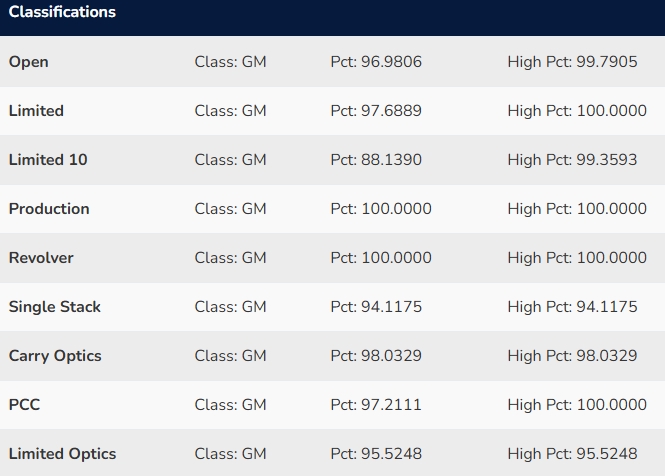This screenshot has width=665, height=476.
Task: Select the Limited 10 division label
Action: point(48,160)
